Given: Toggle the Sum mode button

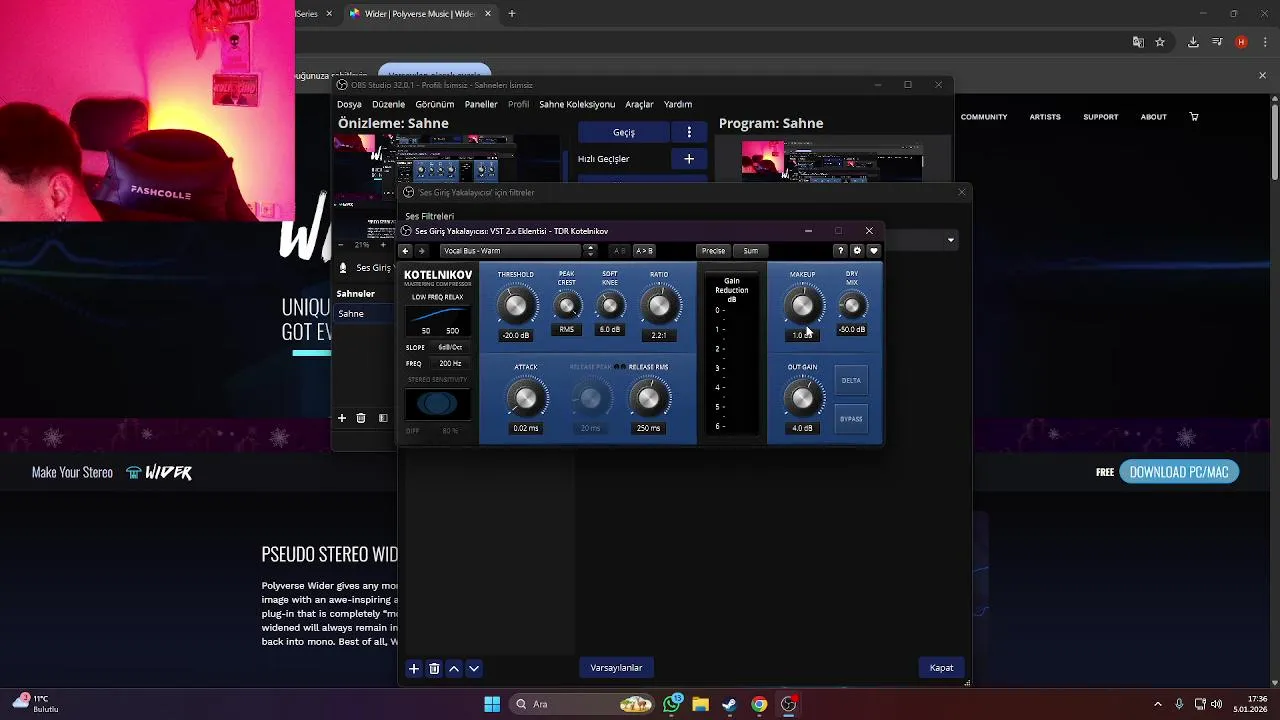Looking at the screenshot, I should pyautogui.click(x=750, y=251).
